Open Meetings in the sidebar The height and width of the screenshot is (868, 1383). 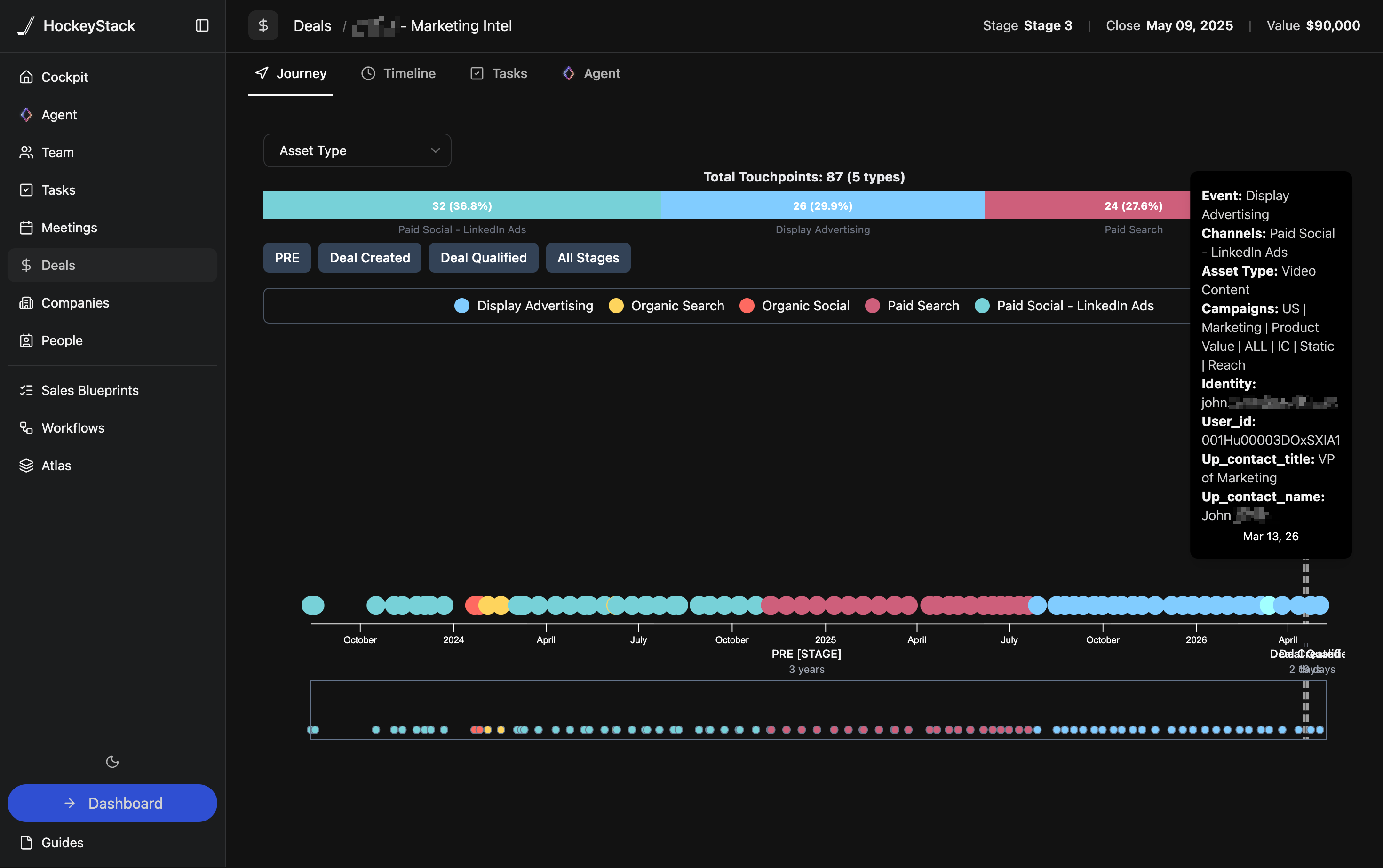click(x=112, y=227)
